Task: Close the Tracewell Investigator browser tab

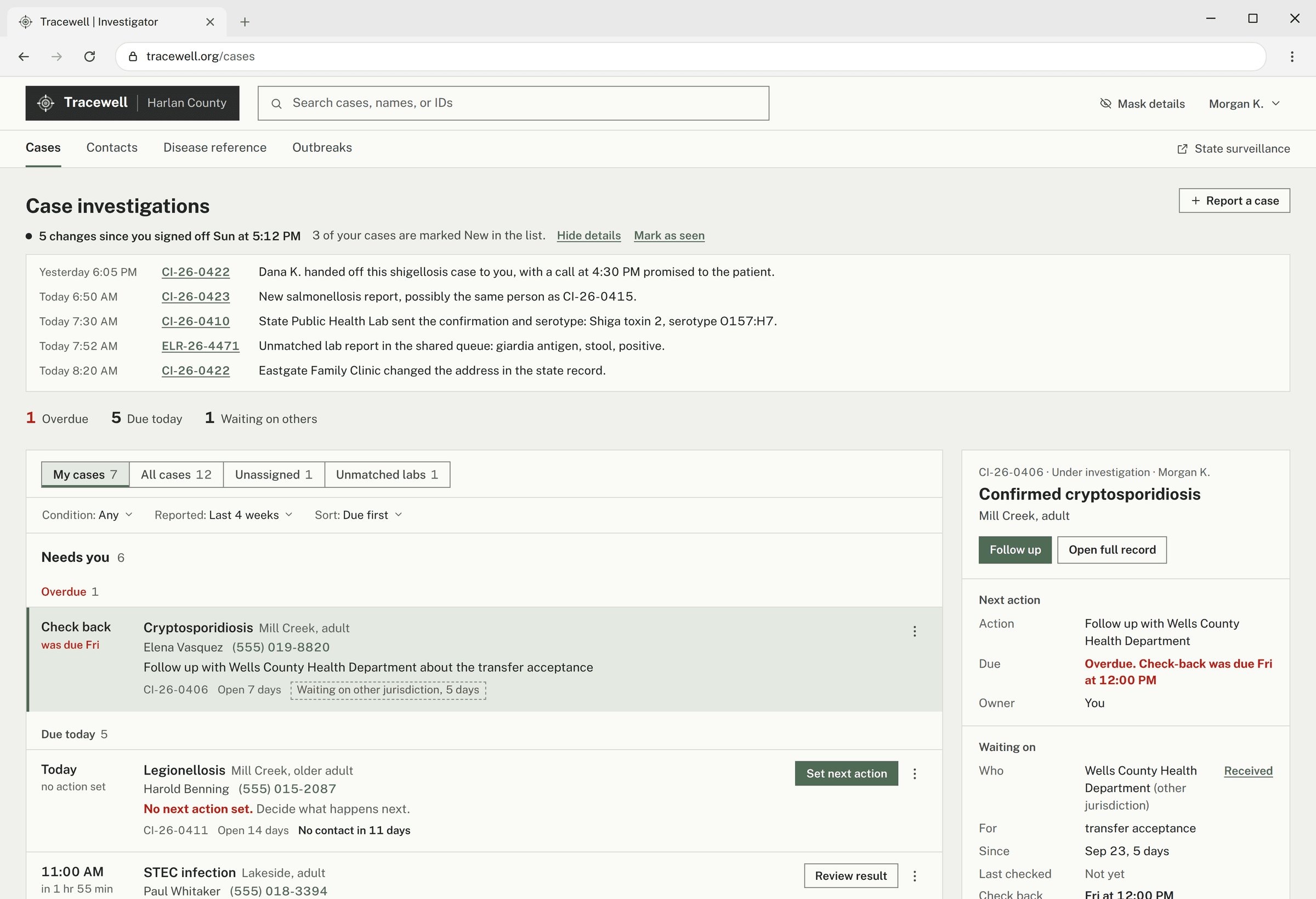Action: coord(210,21)
